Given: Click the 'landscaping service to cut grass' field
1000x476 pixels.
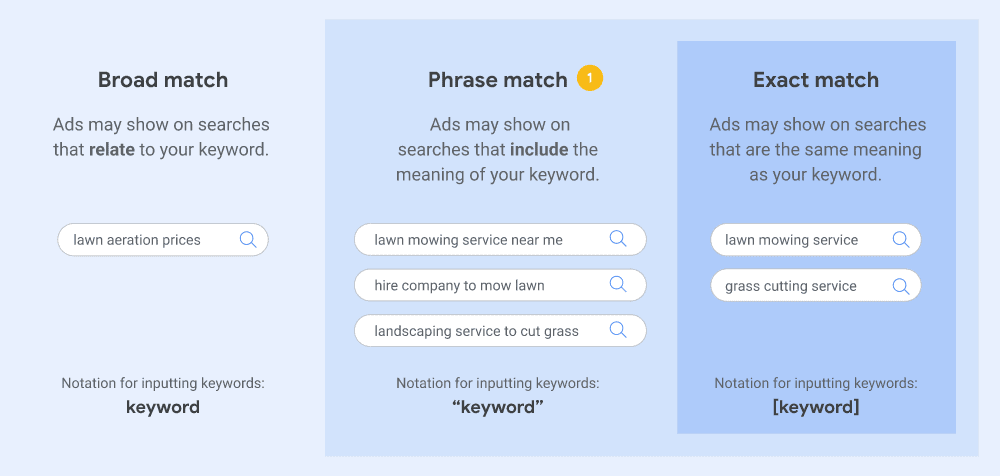Looking at the screenshot, I should point(501,331).
